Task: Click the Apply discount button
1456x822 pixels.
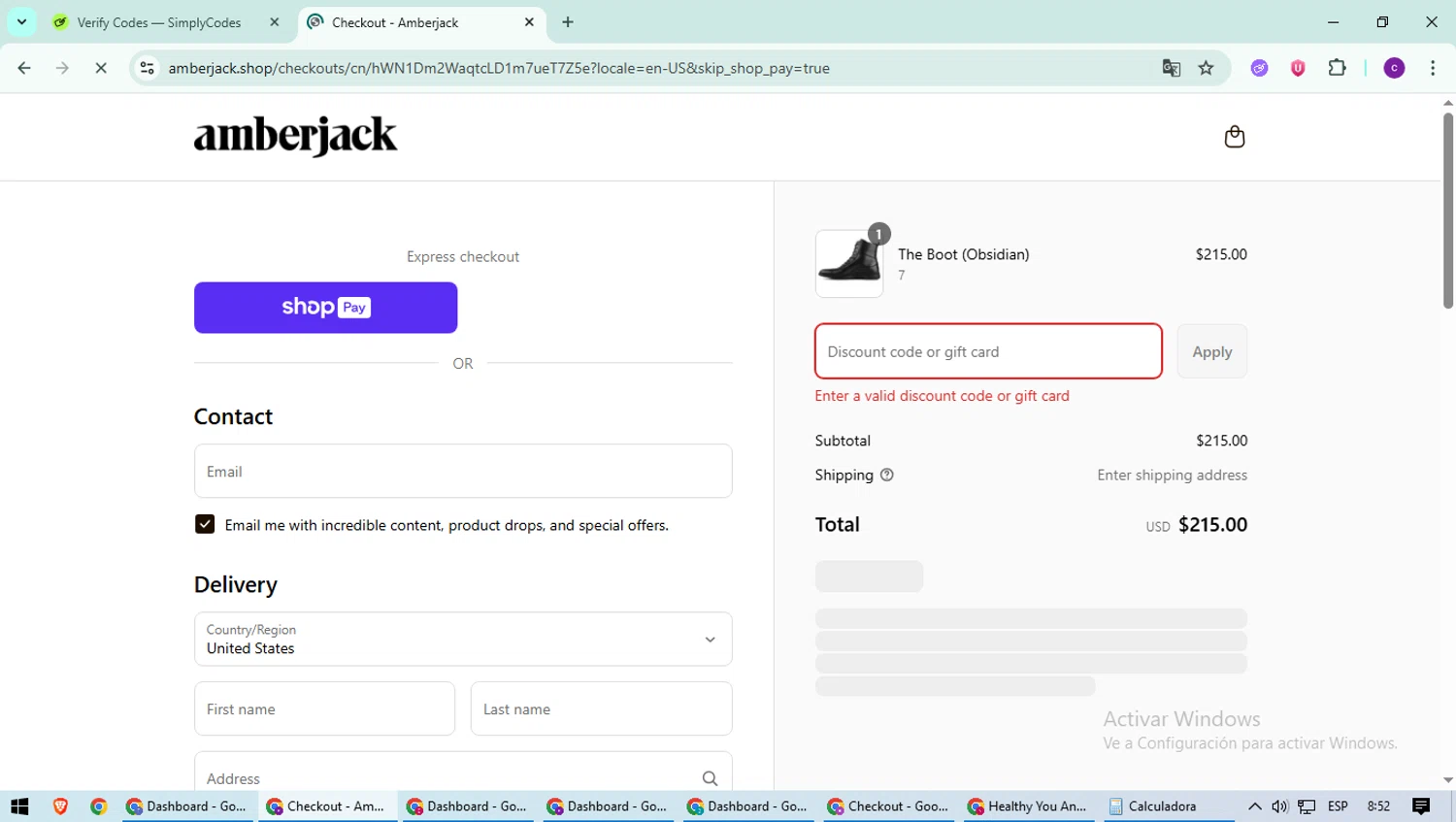Action: point(1211,351)
